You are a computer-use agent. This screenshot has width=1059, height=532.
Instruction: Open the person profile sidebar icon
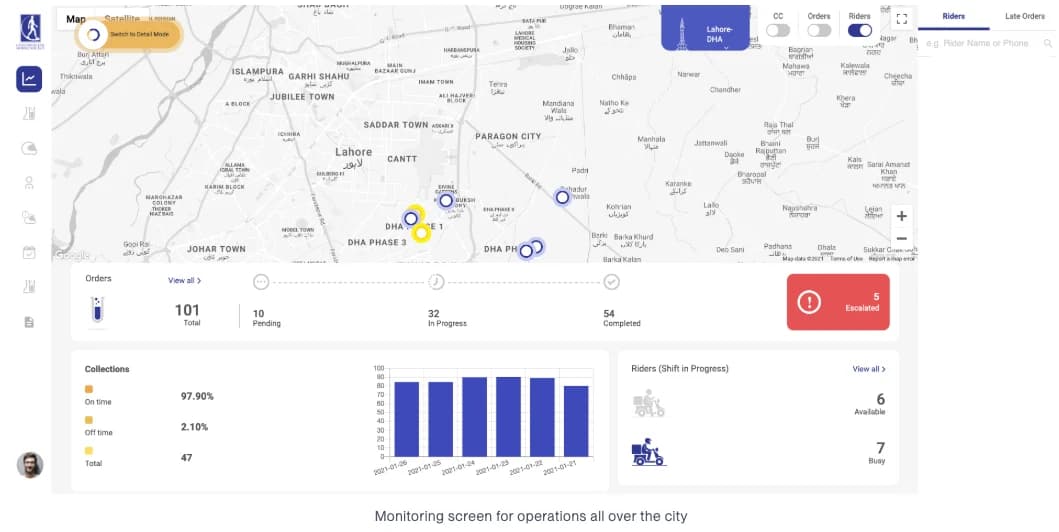tap(29, 183)
